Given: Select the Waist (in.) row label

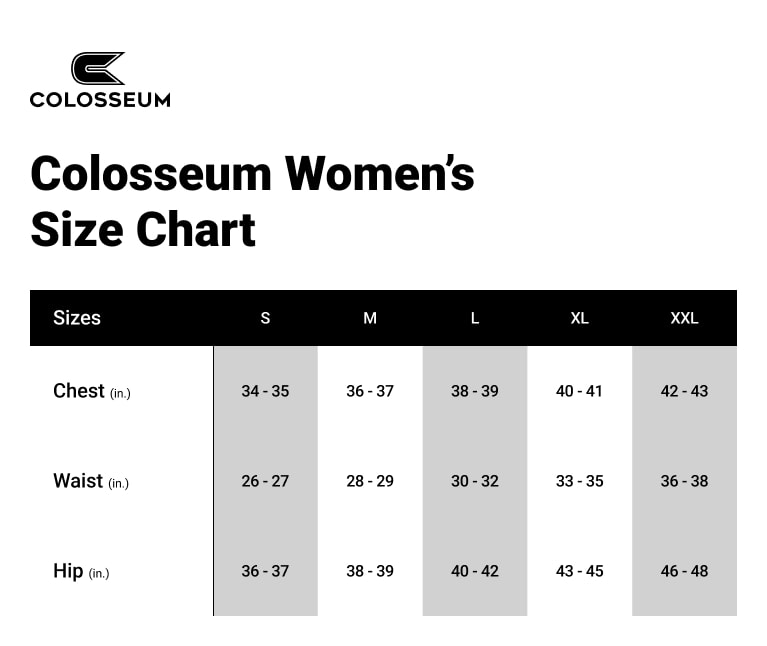Looking at the screenshot, I should tap(91, 481).
